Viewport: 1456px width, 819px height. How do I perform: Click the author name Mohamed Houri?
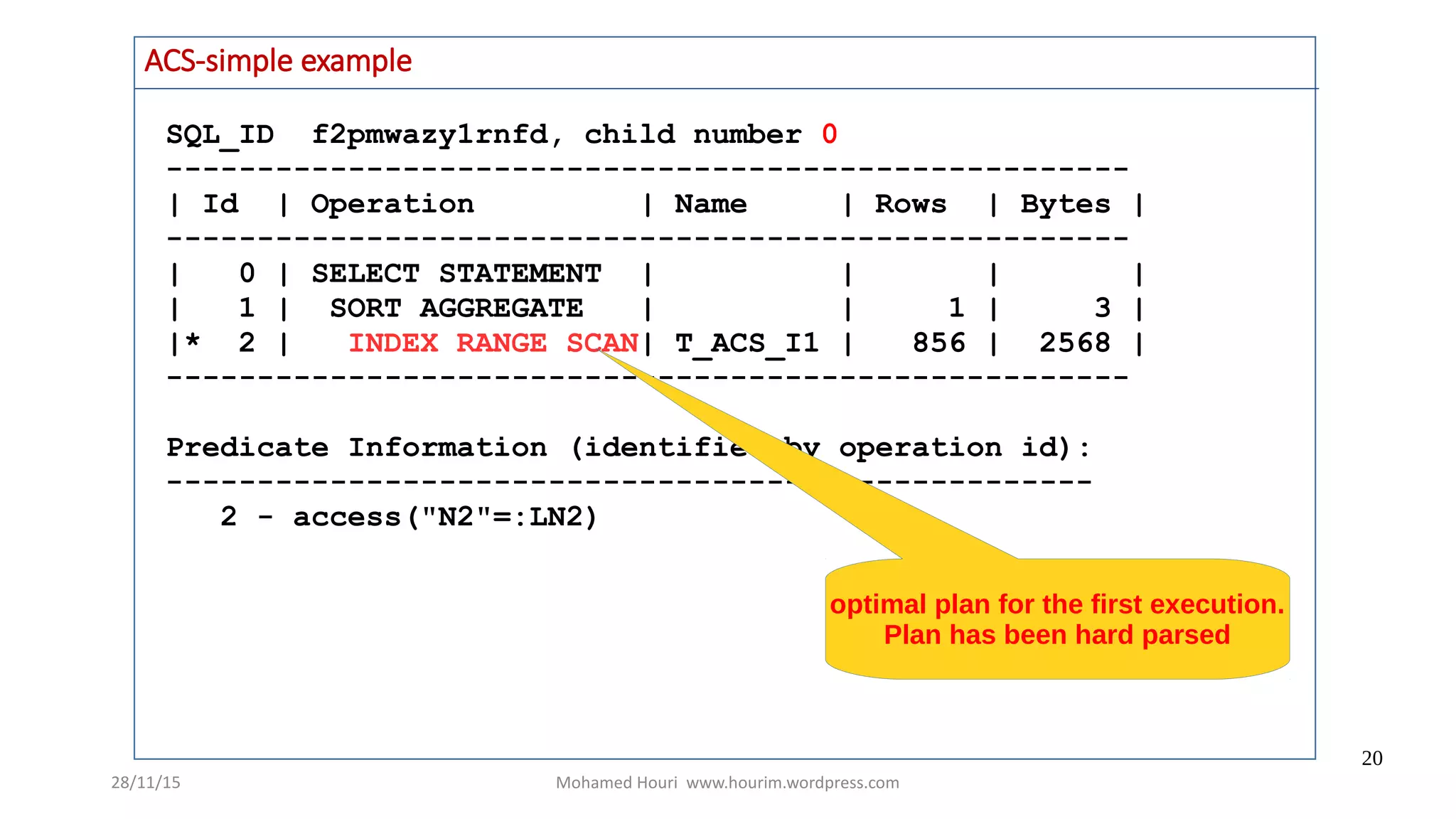click(616, 783)
